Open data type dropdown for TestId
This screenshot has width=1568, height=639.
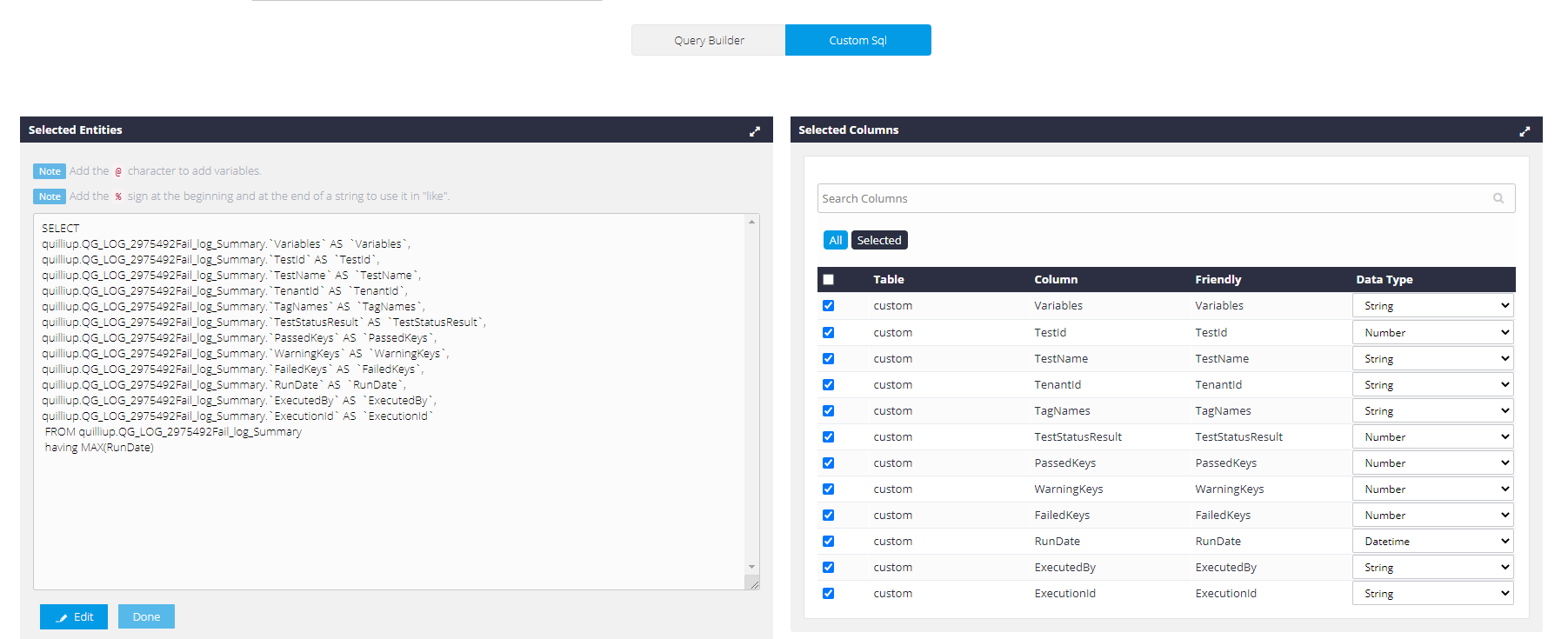click(1432, 332)
